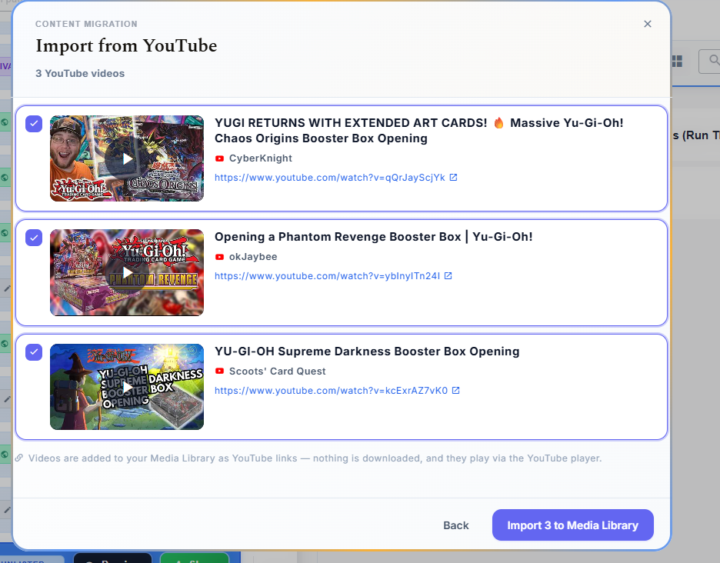Image resolution: width=720 pixels, height=563 pixels.
Task: Uncheck the Scoots' Card Quest video checkbox
Action: tap(34, 352)
